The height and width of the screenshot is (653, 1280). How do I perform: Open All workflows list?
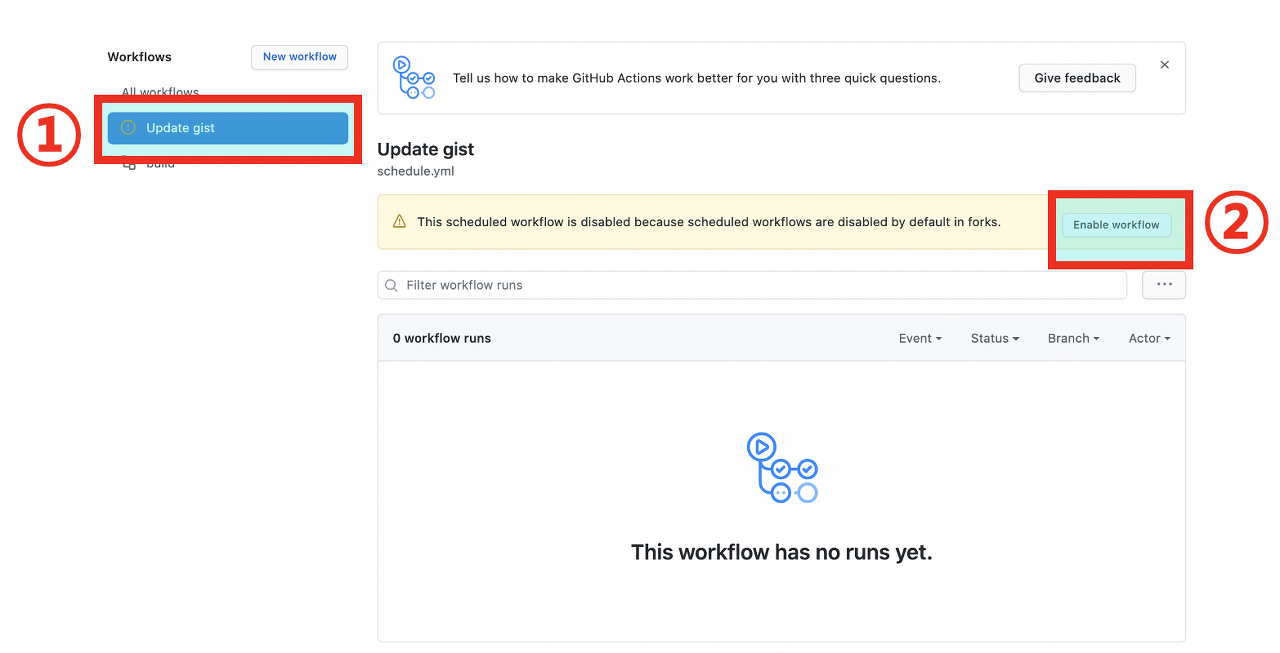(x=160, y=92)
